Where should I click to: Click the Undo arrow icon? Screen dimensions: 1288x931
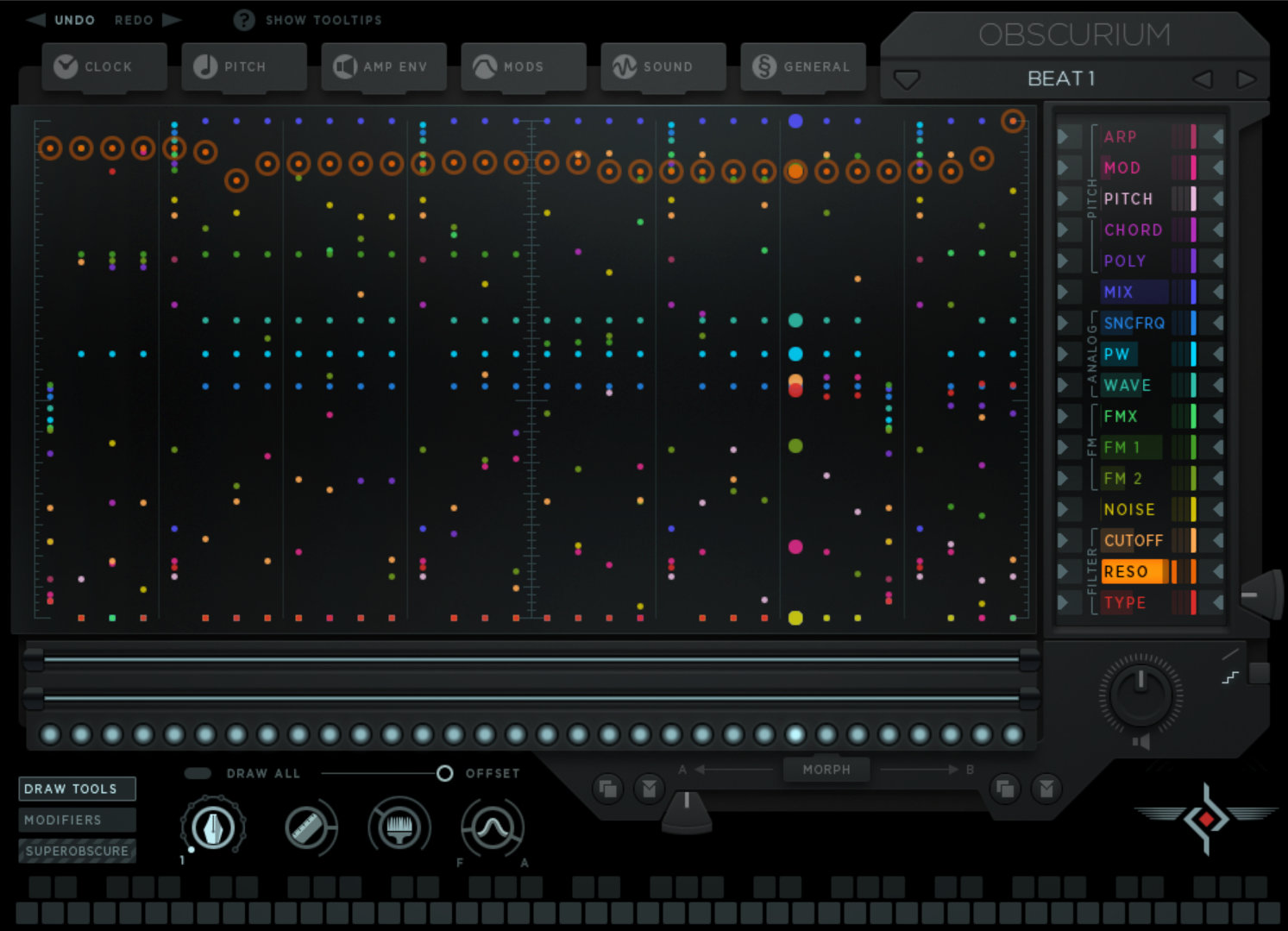36,20
